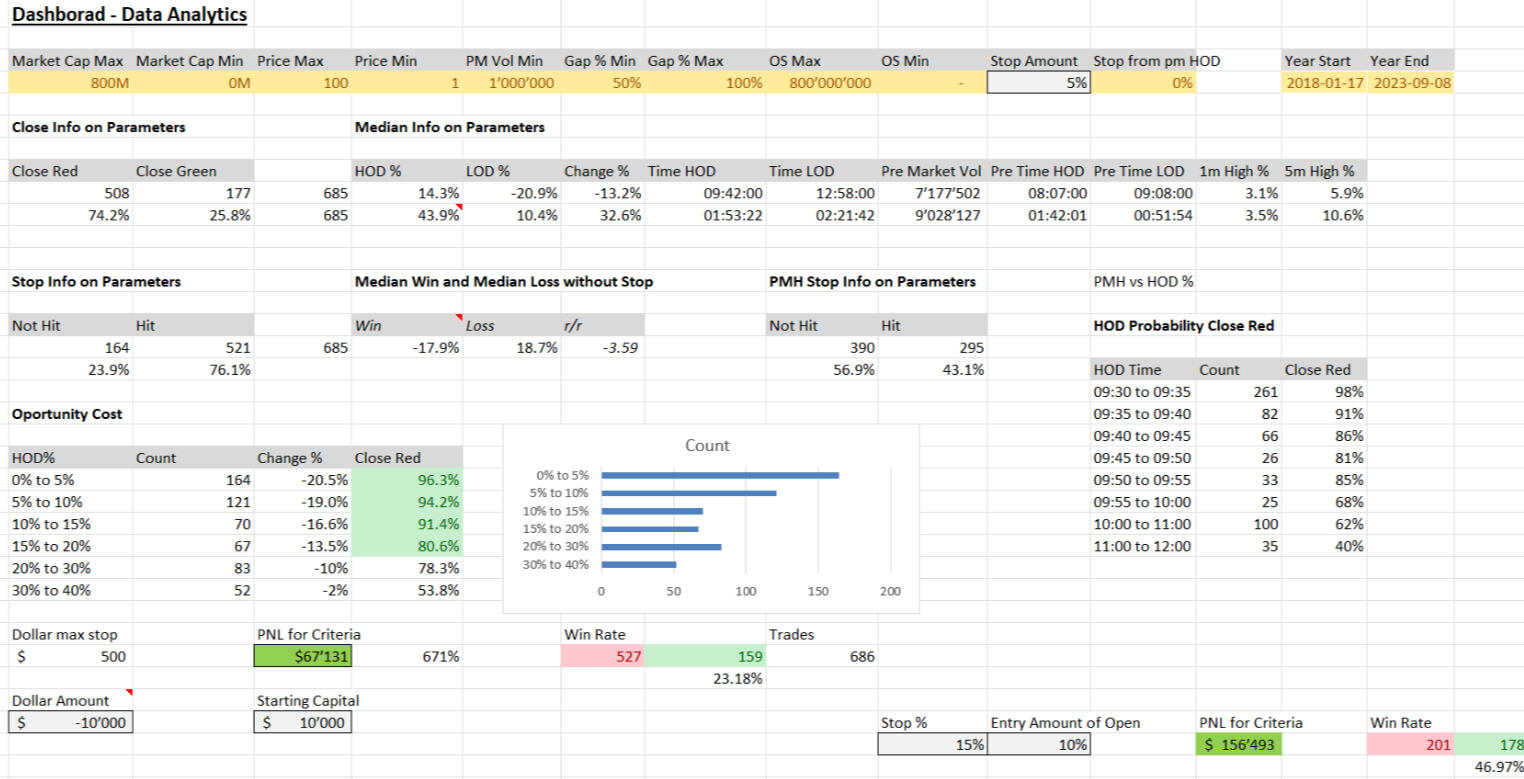
Task: Open the comment marker on the Win header cell
Action: (x=458, y=319)
